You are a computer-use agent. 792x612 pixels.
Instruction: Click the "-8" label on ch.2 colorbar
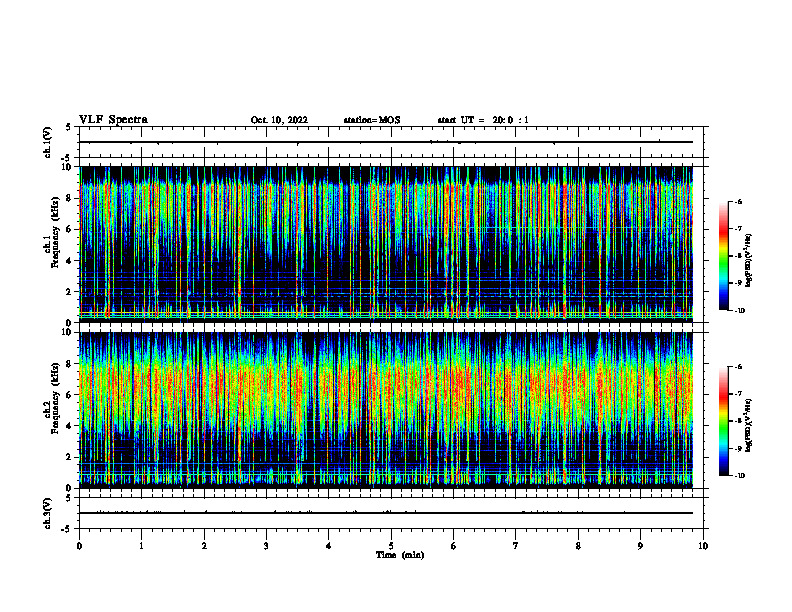[738, 421]
